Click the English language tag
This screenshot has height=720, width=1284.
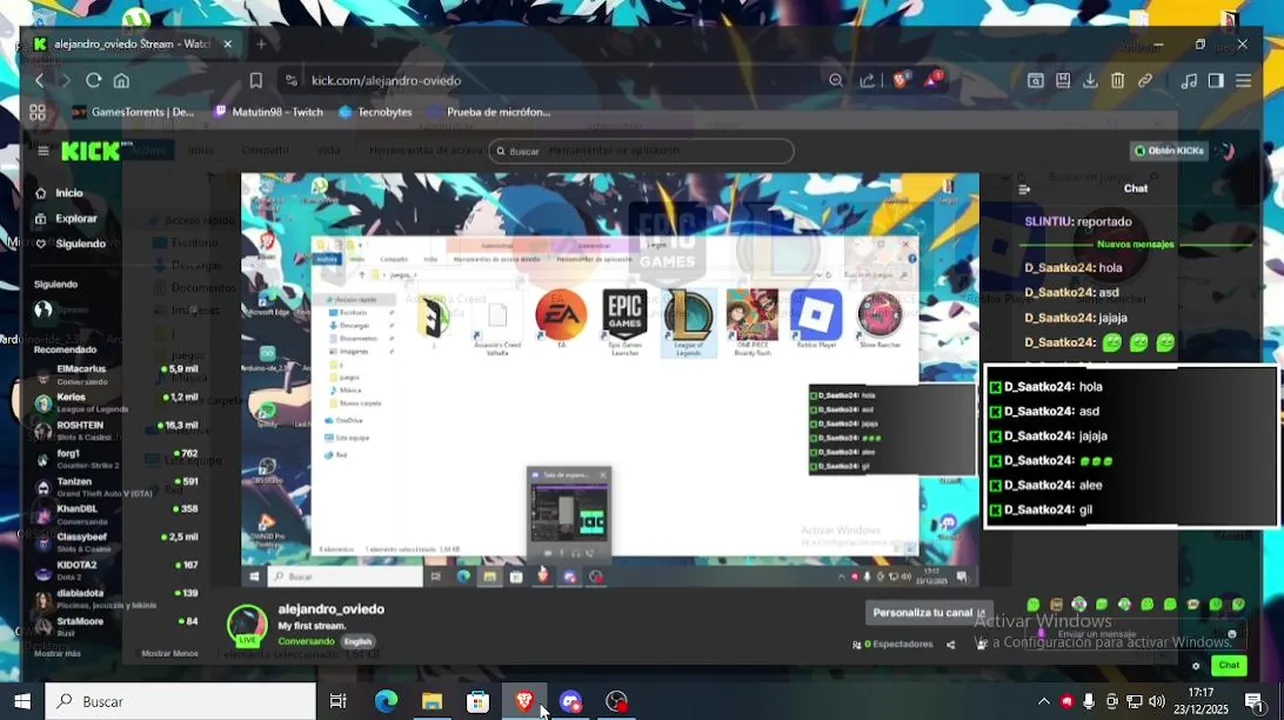point(357,641)
